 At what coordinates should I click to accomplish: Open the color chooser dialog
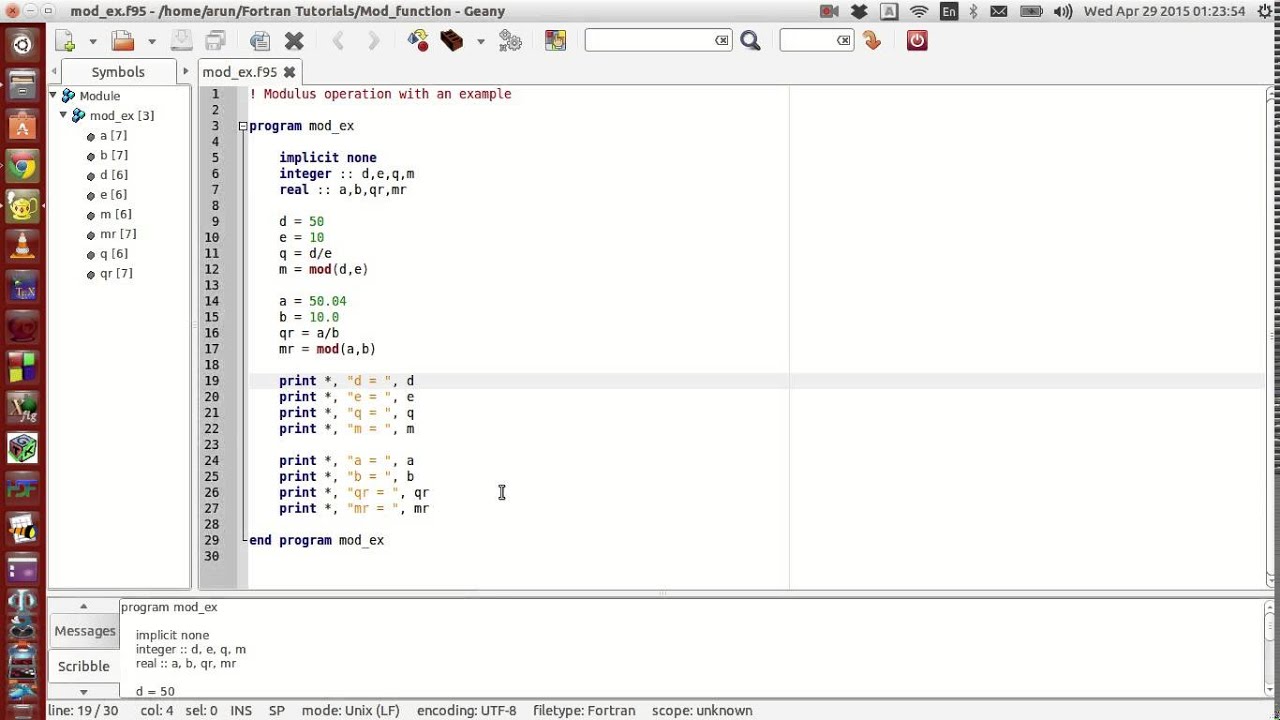[x=555, y=41]
